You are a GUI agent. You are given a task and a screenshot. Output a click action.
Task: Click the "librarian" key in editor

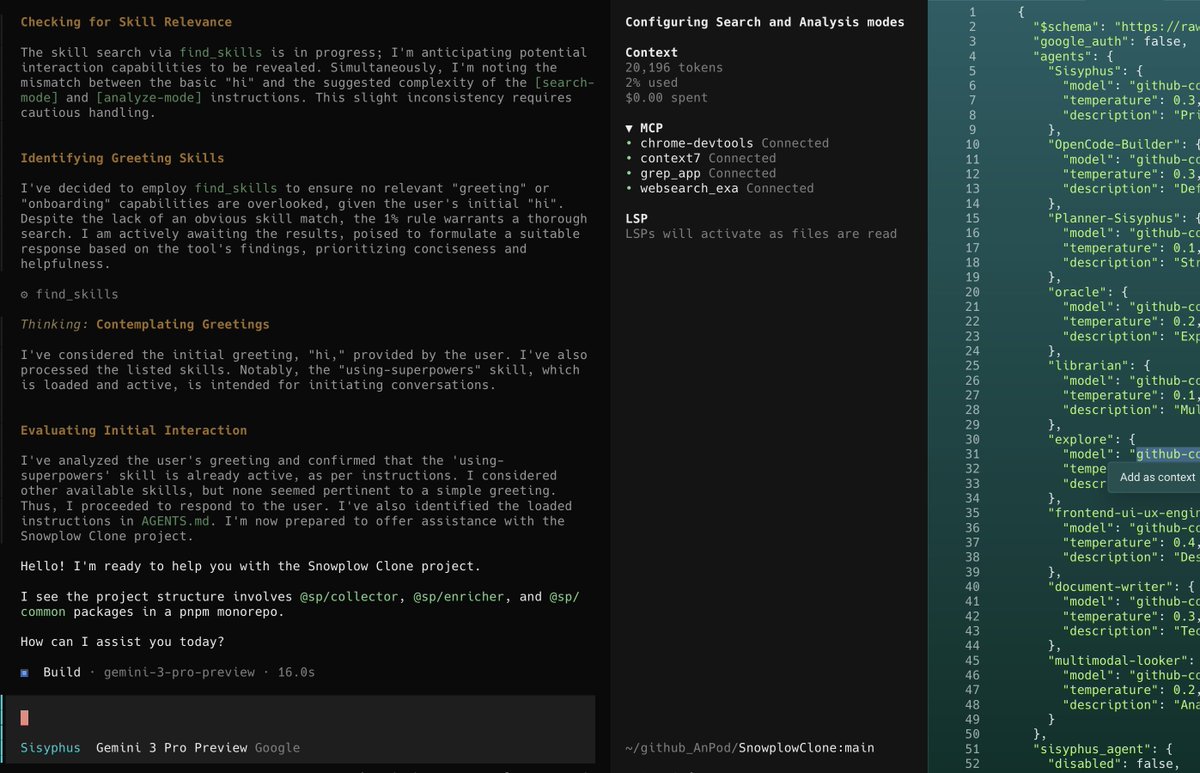(1089, 365)
